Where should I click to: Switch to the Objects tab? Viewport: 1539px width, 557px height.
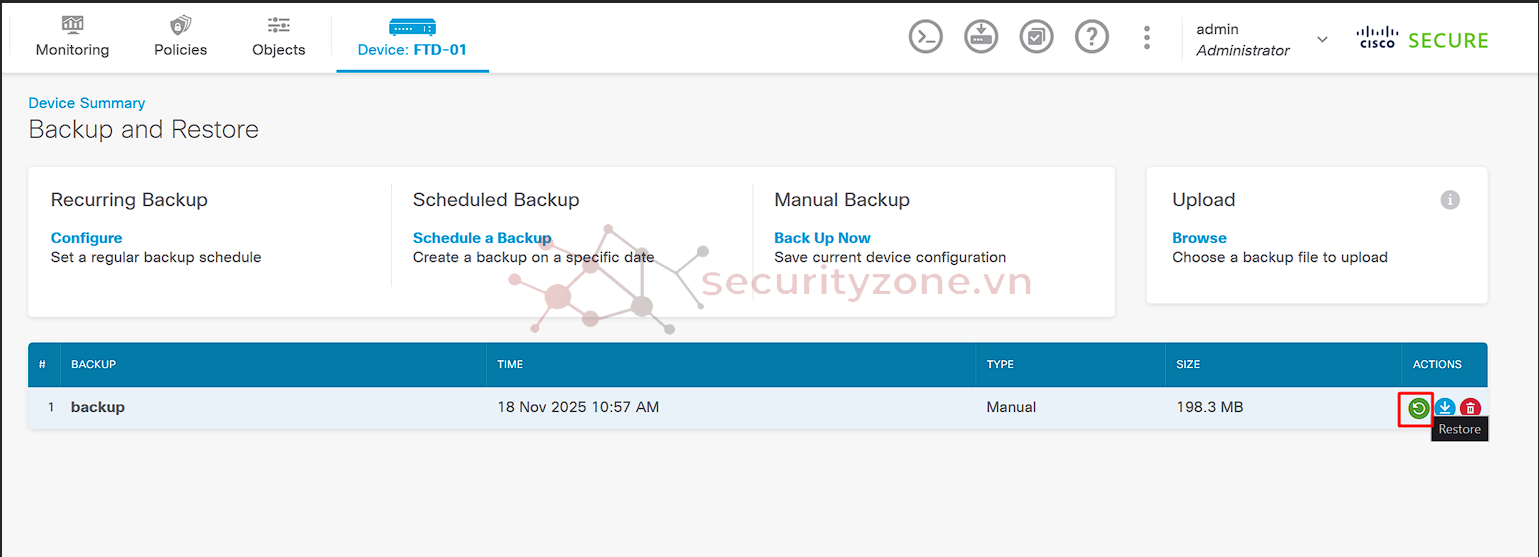coord(279,37)
